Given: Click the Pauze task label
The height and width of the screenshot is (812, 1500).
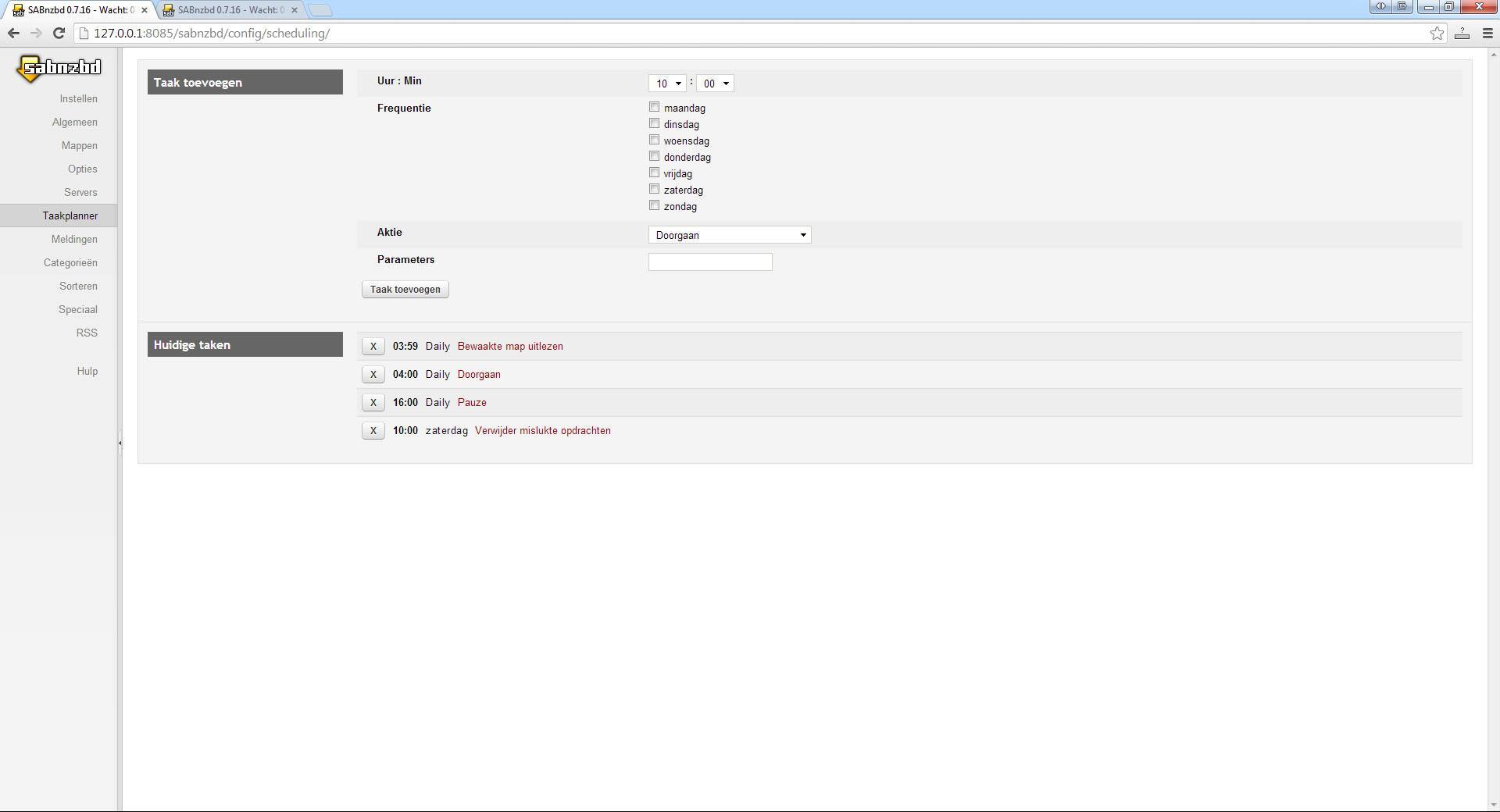Looking at the screenshot, I should click(472, 403).
